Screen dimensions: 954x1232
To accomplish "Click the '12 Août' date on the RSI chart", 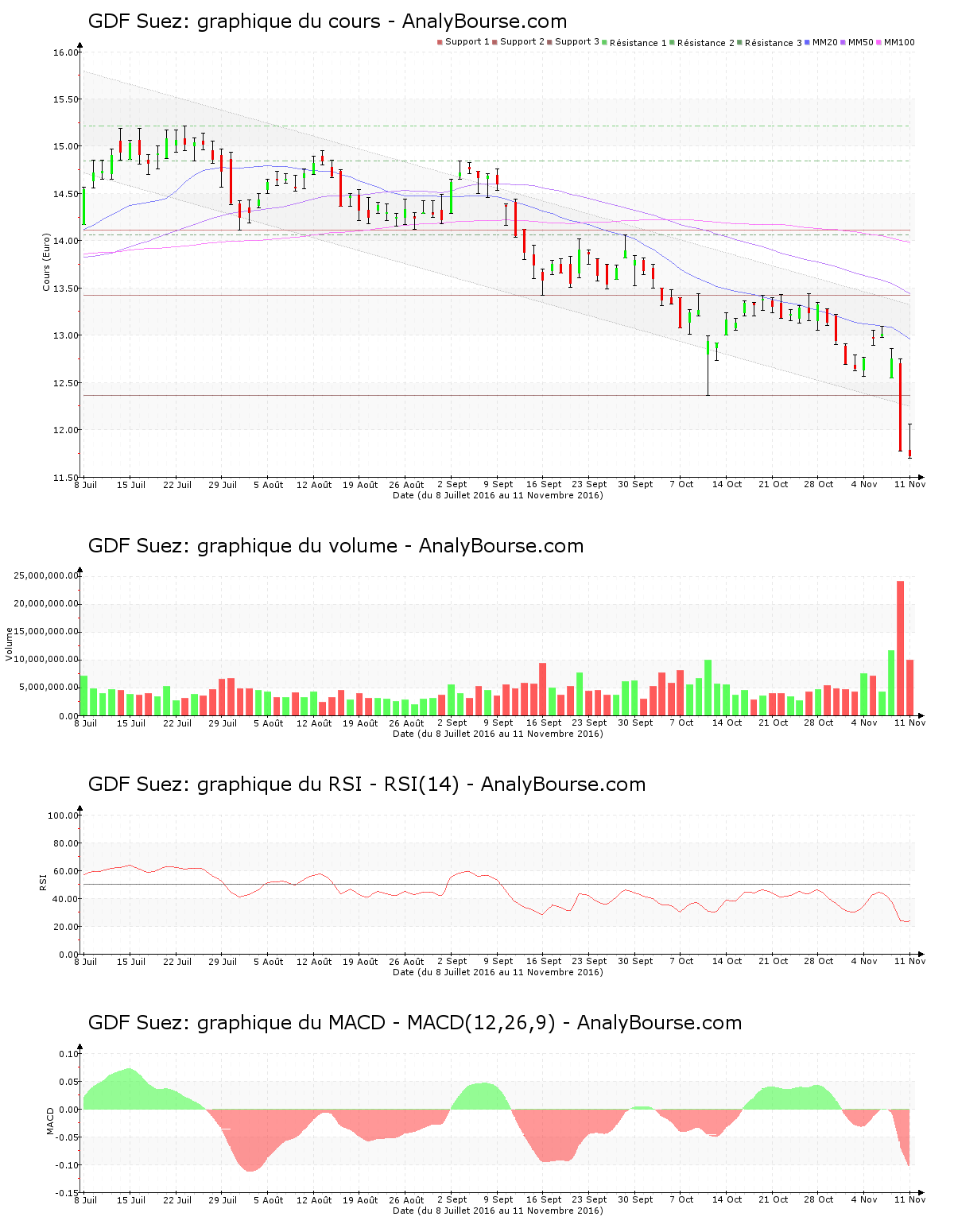I will pyautogui.click(x=314, y=961).
